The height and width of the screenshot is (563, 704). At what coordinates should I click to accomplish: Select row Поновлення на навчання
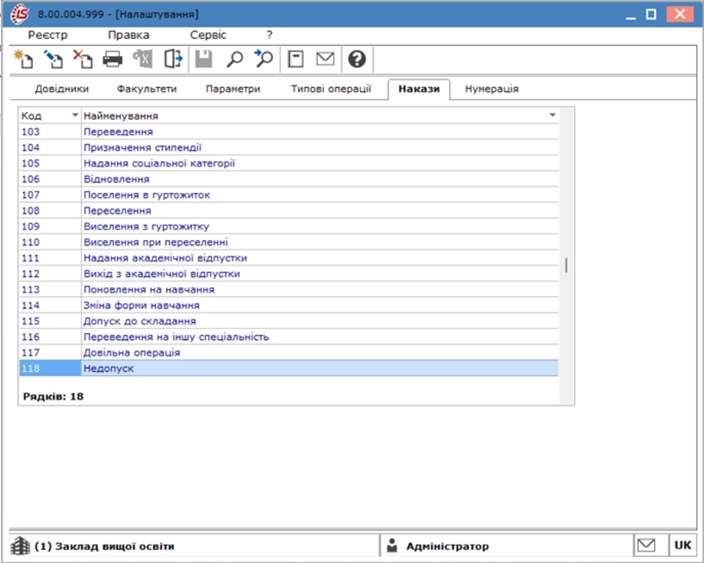point(289,289)
